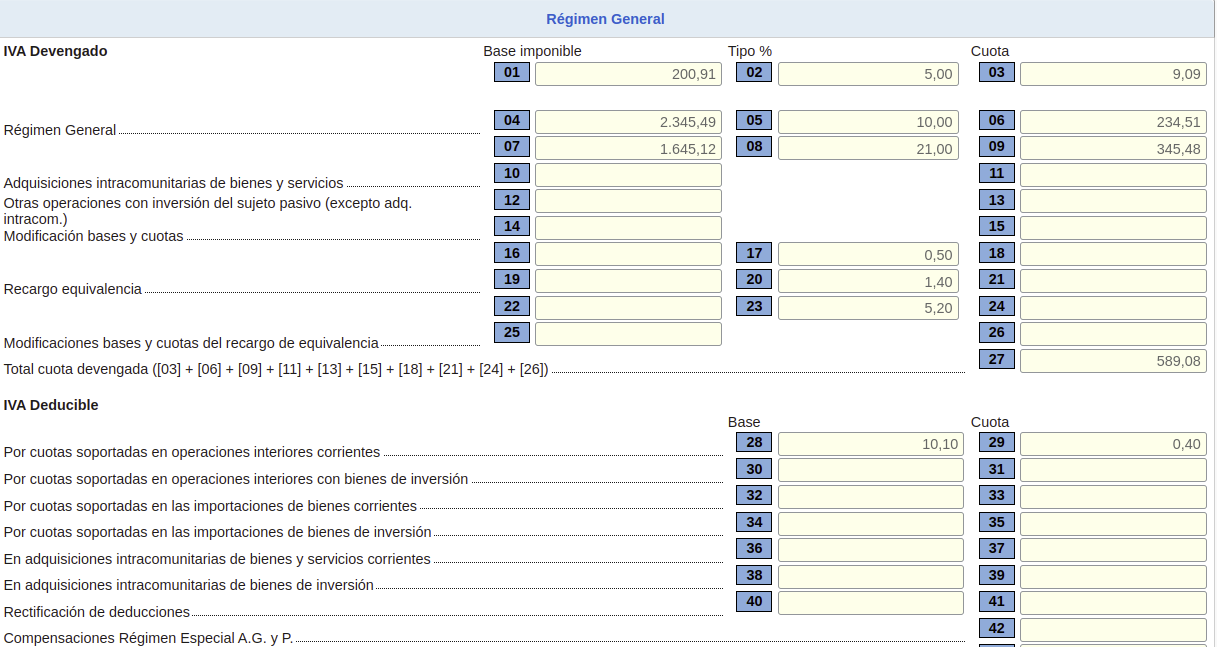
Task: Focus base imponible field 04 with 2.345,49
Action: tap(627, 122)
